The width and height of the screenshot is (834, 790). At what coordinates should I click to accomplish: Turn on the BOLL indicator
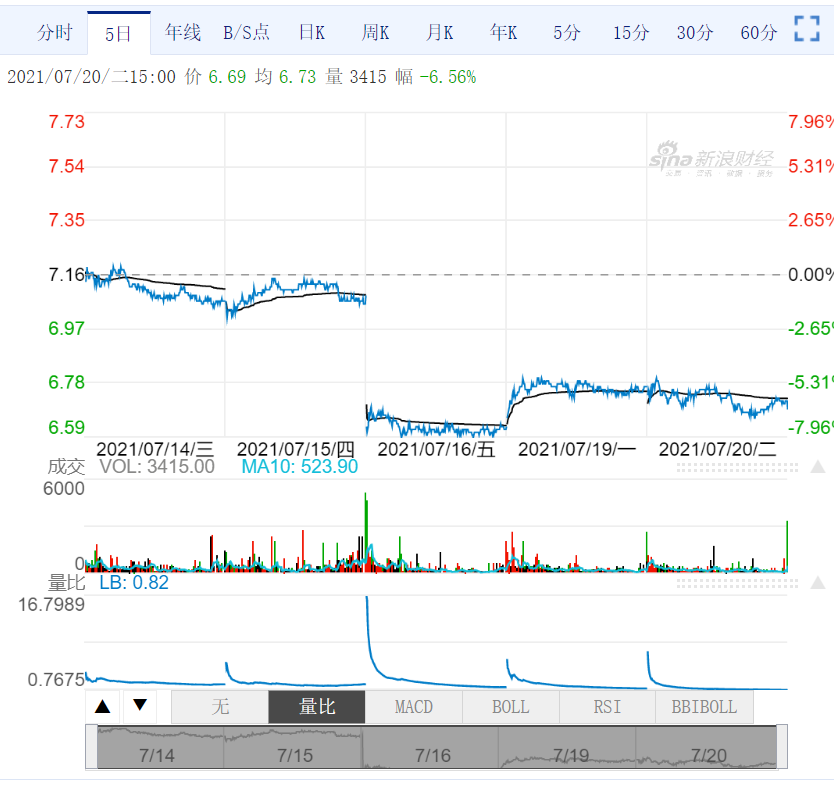511,707
